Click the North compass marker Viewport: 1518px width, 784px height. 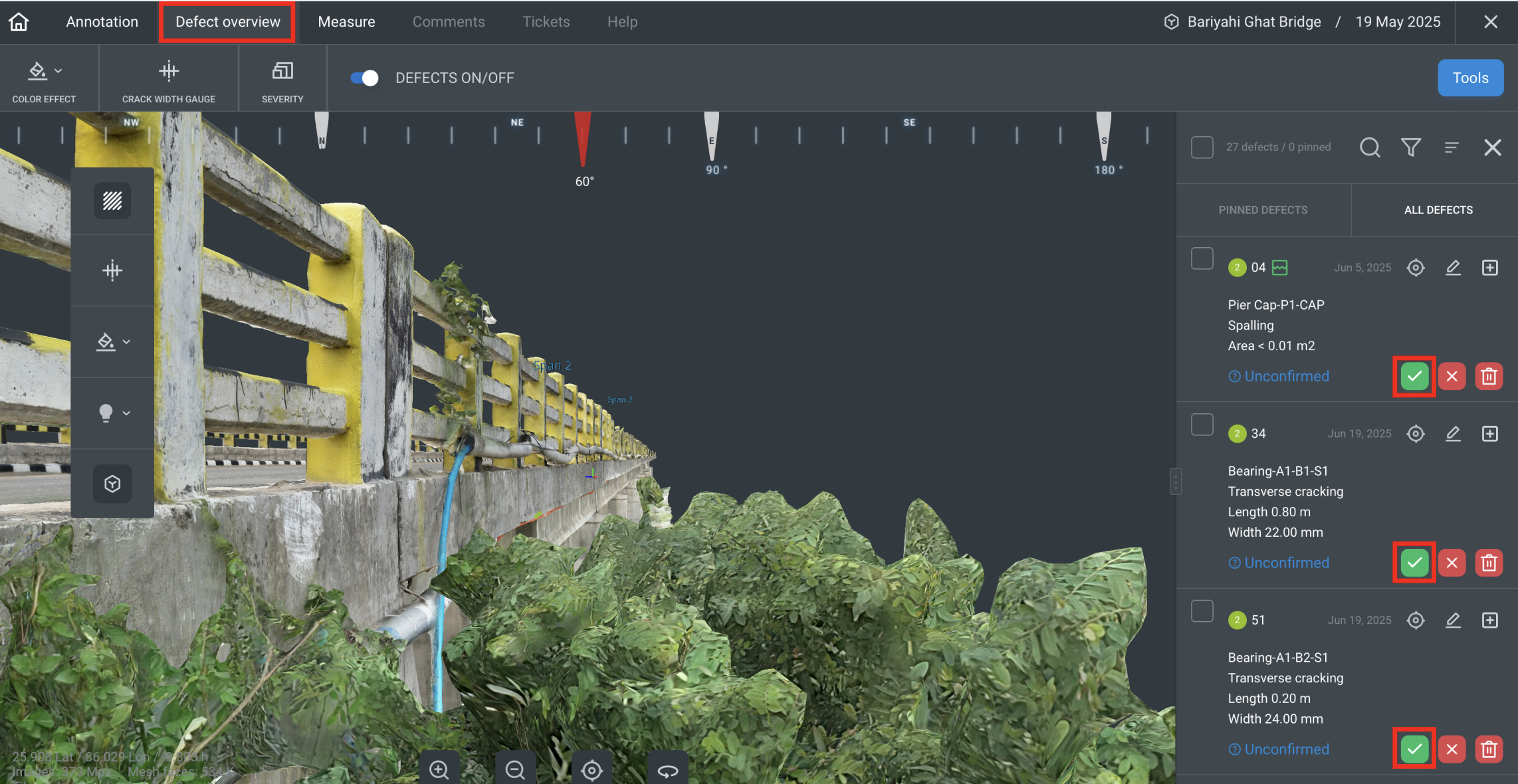point(322,130)
